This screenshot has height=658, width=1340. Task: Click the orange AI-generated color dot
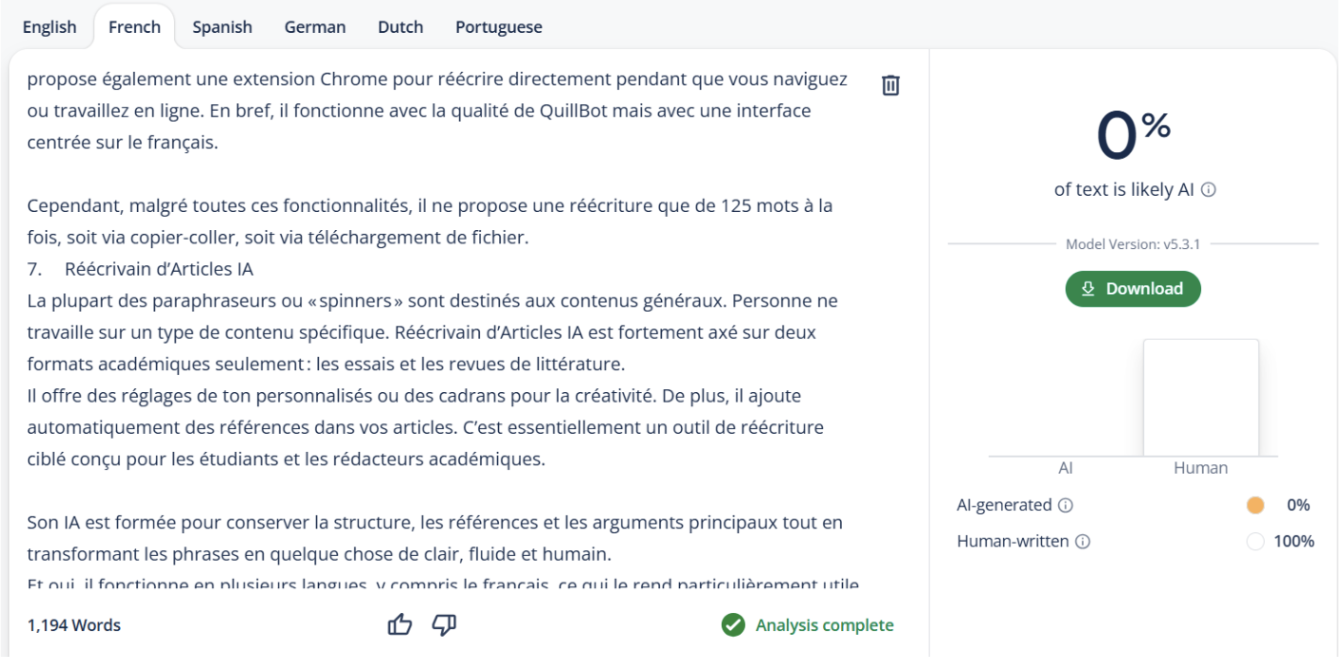[x=1256, y=505]
